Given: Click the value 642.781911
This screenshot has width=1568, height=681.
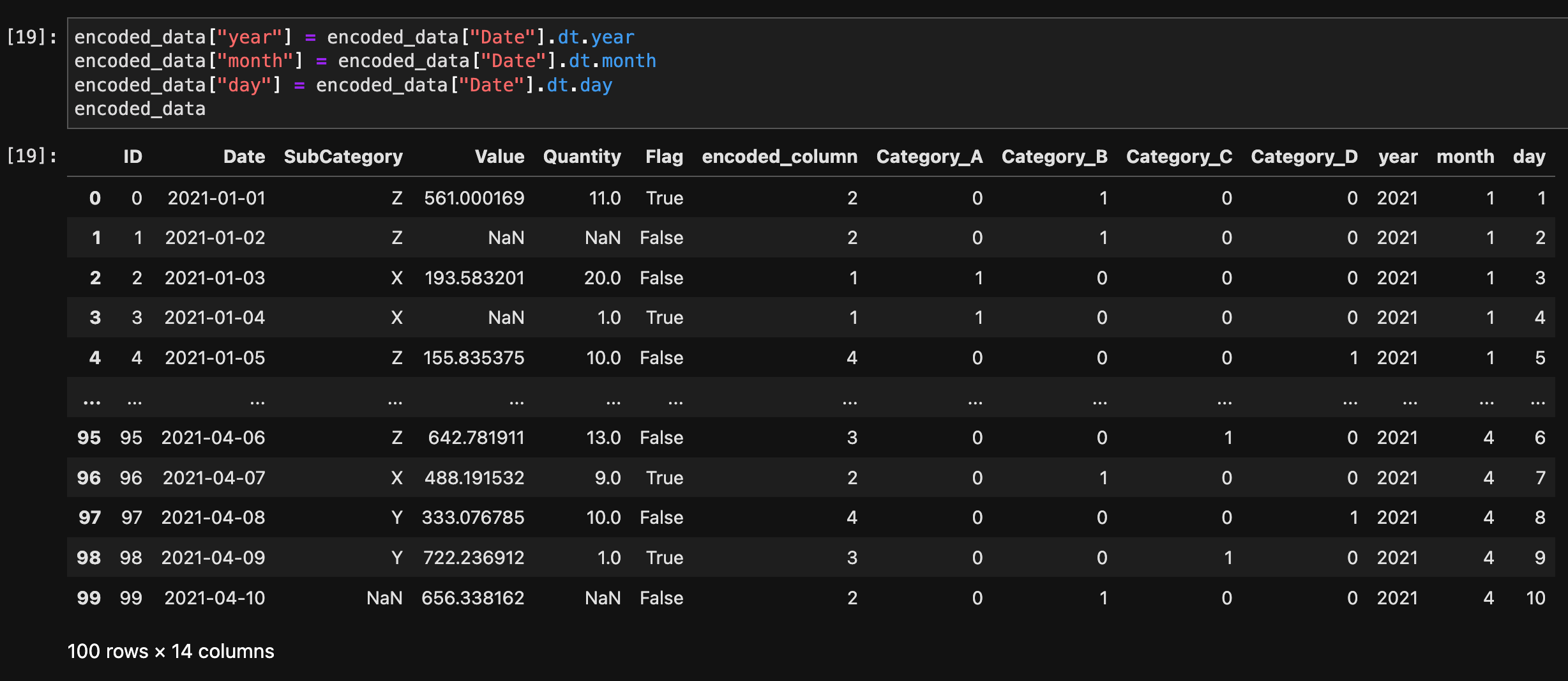Looking at the screenshot, I should pos(476,438).
